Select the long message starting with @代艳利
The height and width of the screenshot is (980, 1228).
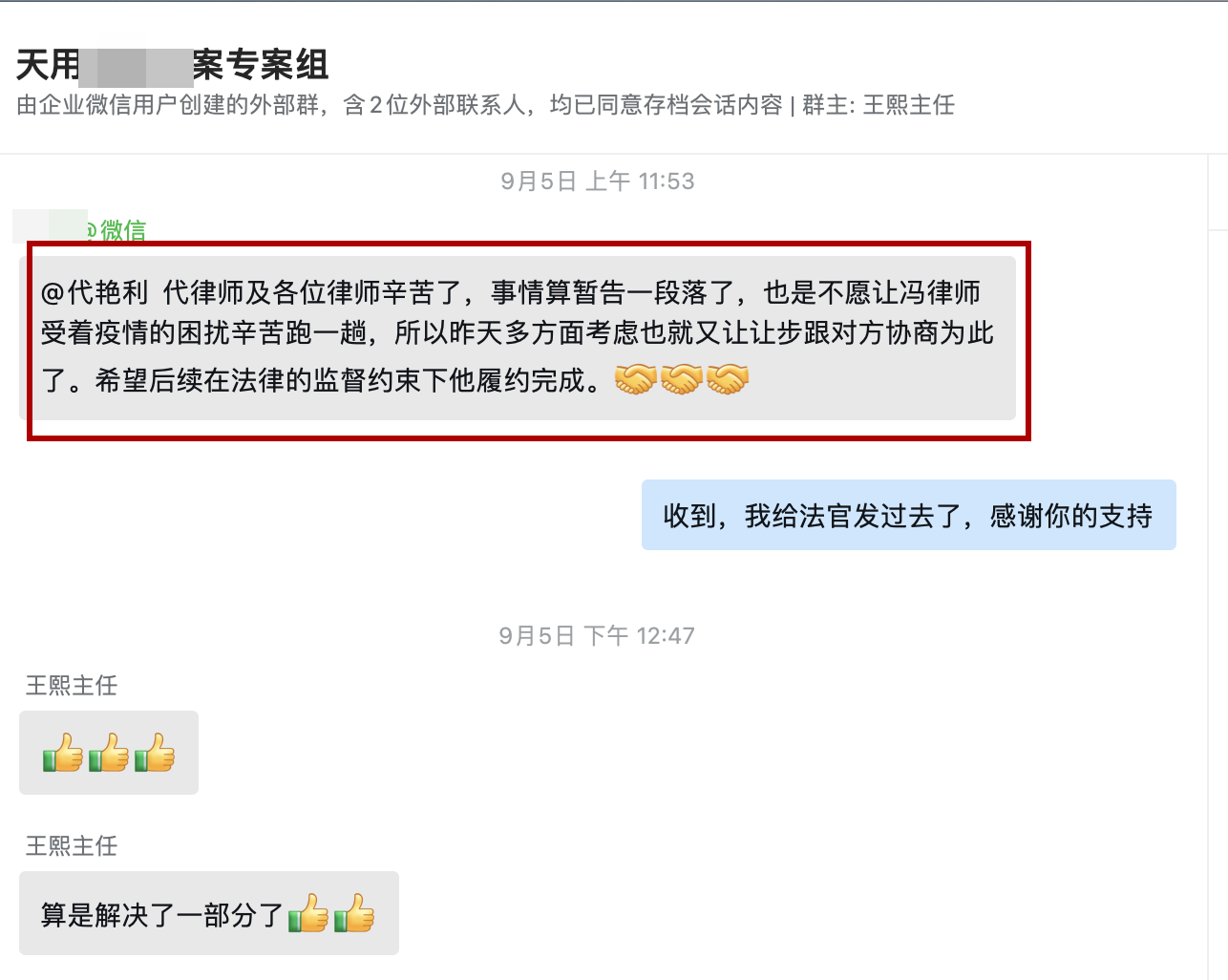[518, 338]
